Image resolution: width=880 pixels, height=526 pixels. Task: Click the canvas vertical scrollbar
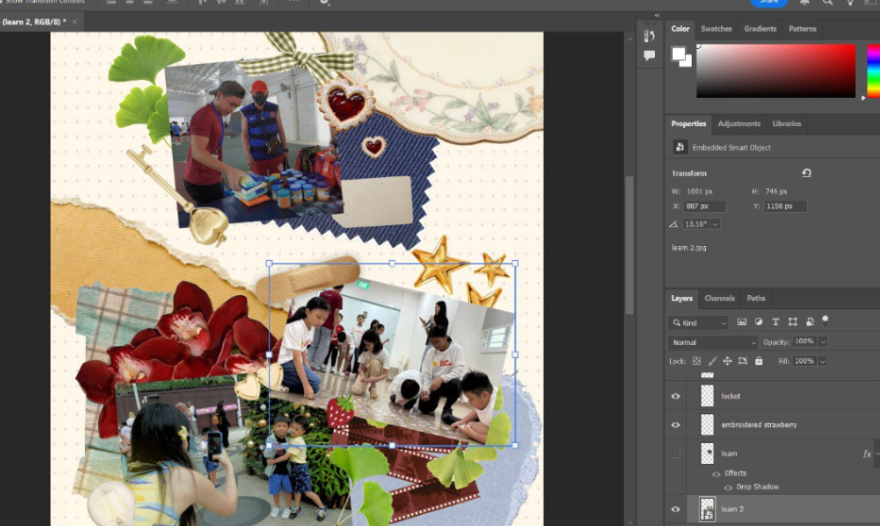pyautogui.click(x=629, y=245)
